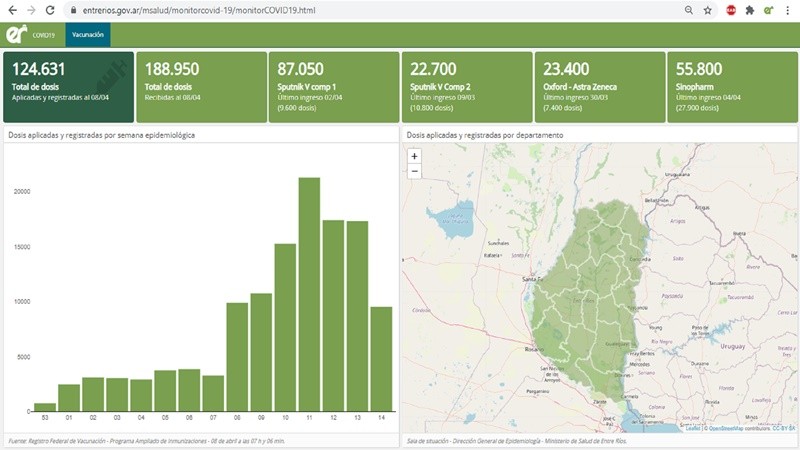This screenshot has width=800, height=450.
Task: Open the browser zoom magnifier icon
Action: 689,9
